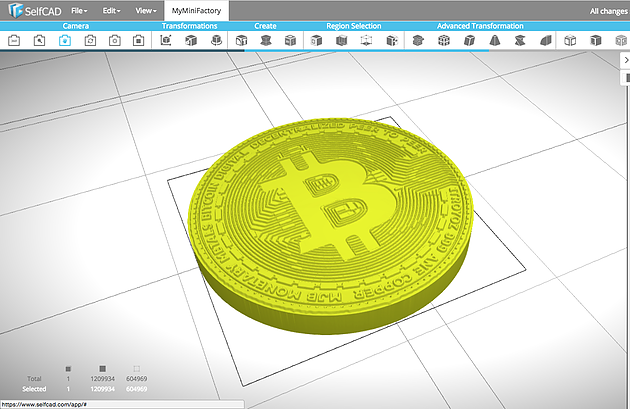Click the selfcad.com URL status bar

tap(122, 405)
